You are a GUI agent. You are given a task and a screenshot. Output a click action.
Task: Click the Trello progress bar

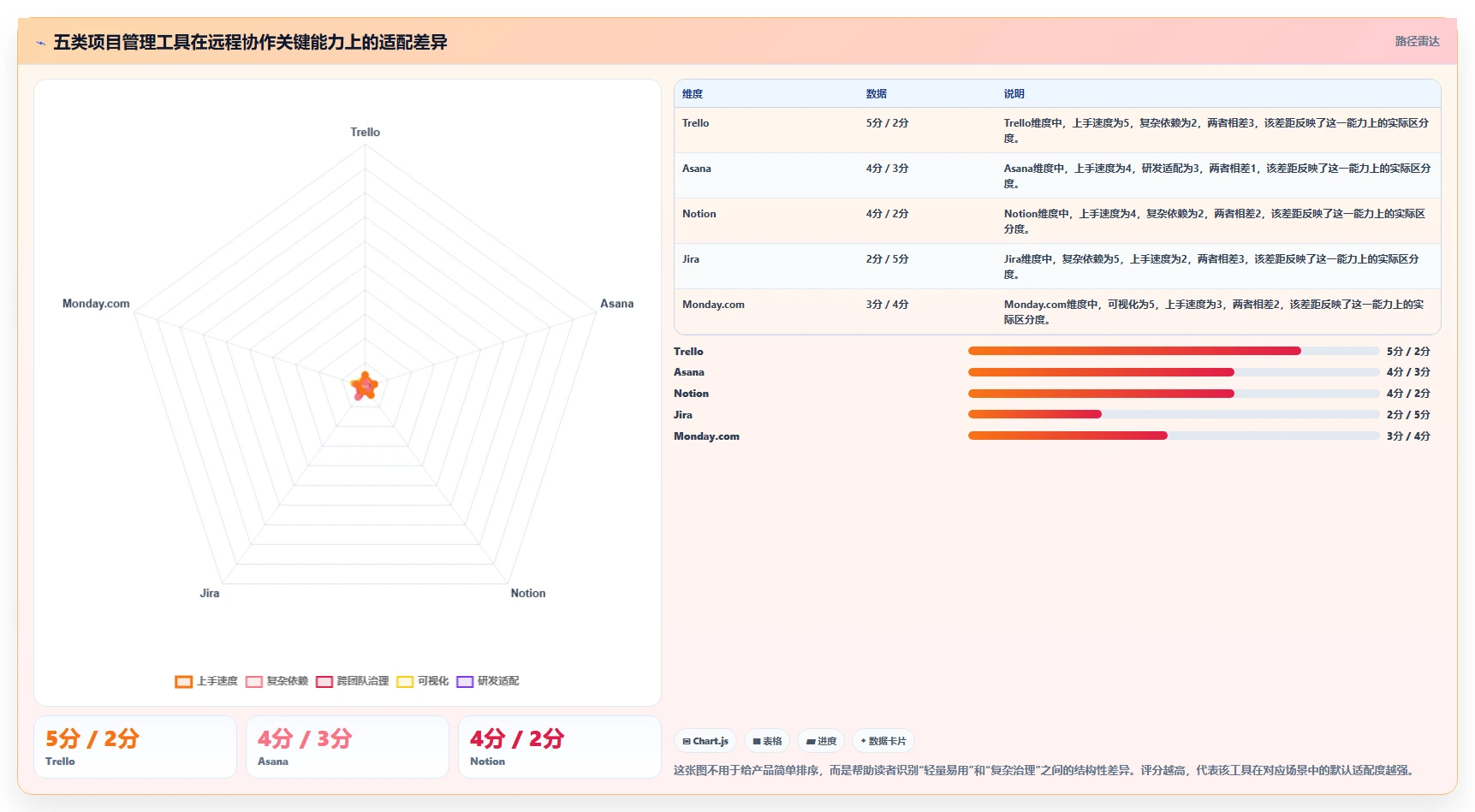(x=1174, y=351)
